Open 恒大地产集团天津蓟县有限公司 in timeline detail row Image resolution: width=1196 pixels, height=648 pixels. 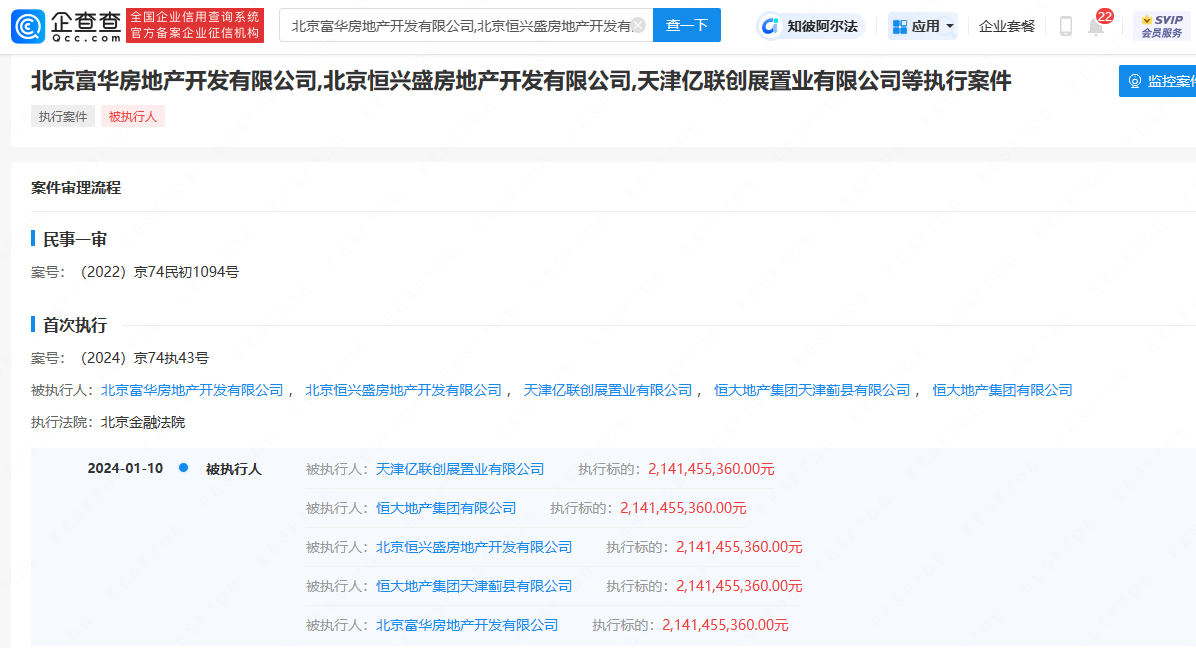(x=474, y=586)
